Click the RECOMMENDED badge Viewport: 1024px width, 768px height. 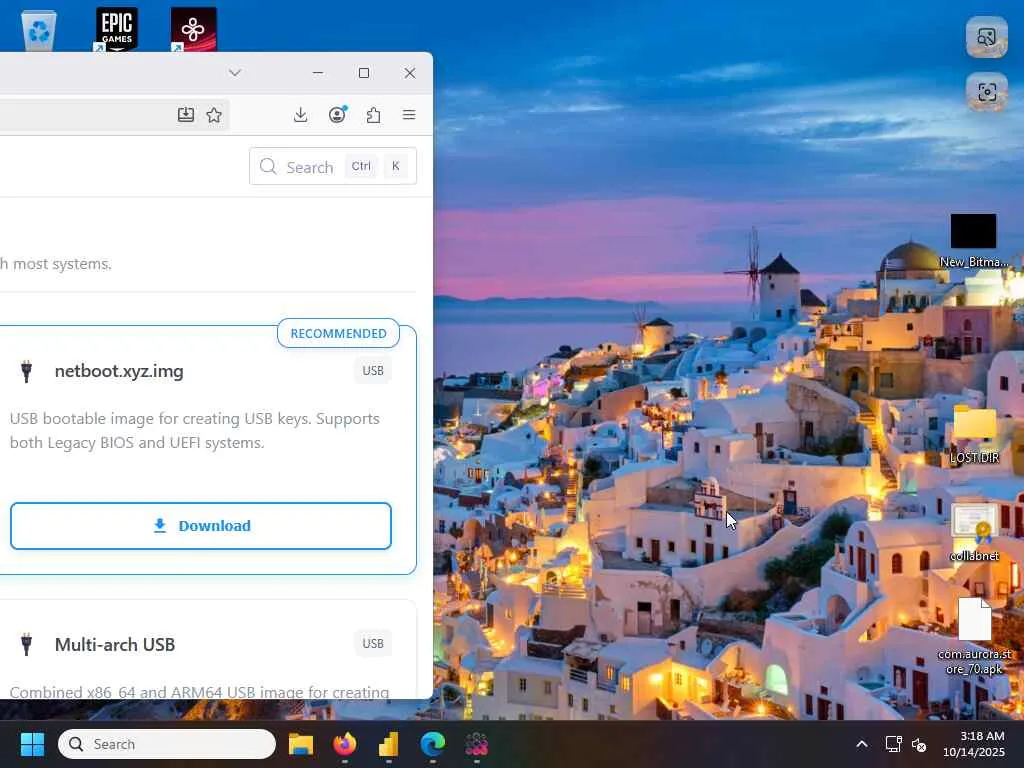click(338, 333)
